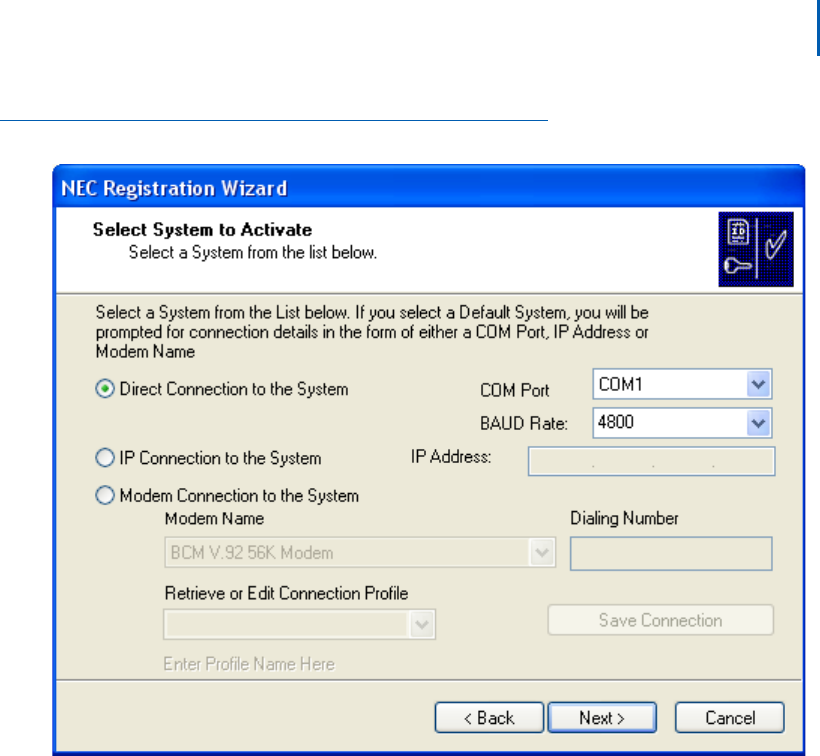This screenshot has width=820, height=756.
Task: Click the Save Connection button
Action: (x=660, y=620)
